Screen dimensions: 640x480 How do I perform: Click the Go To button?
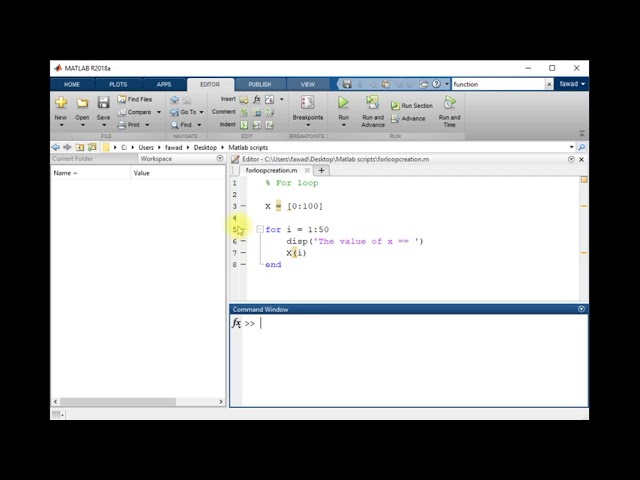click(183, 112)
